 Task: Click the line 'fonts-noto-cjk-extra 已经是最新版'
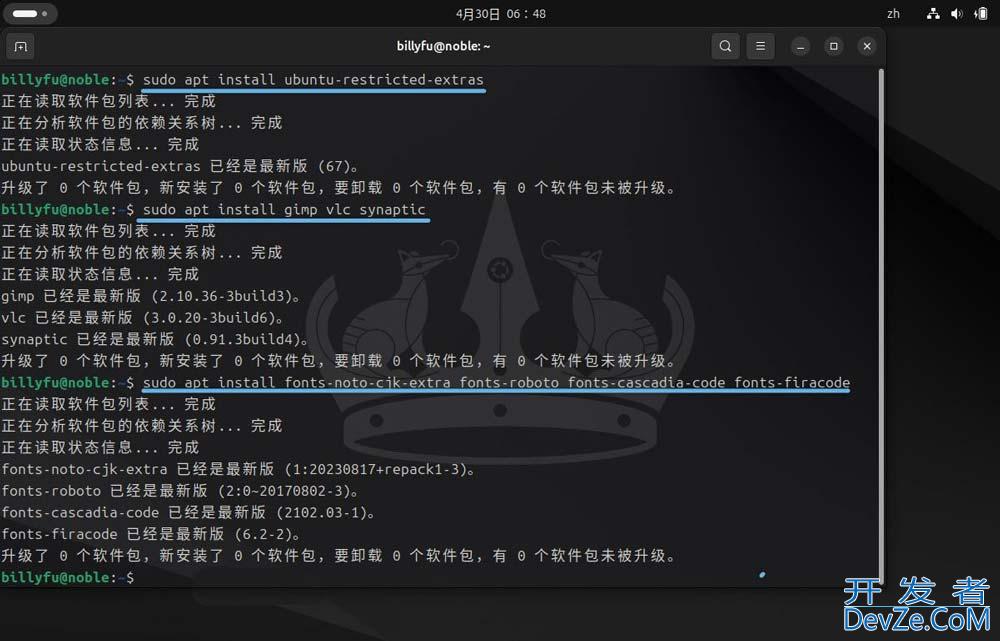tap(239, 469)
